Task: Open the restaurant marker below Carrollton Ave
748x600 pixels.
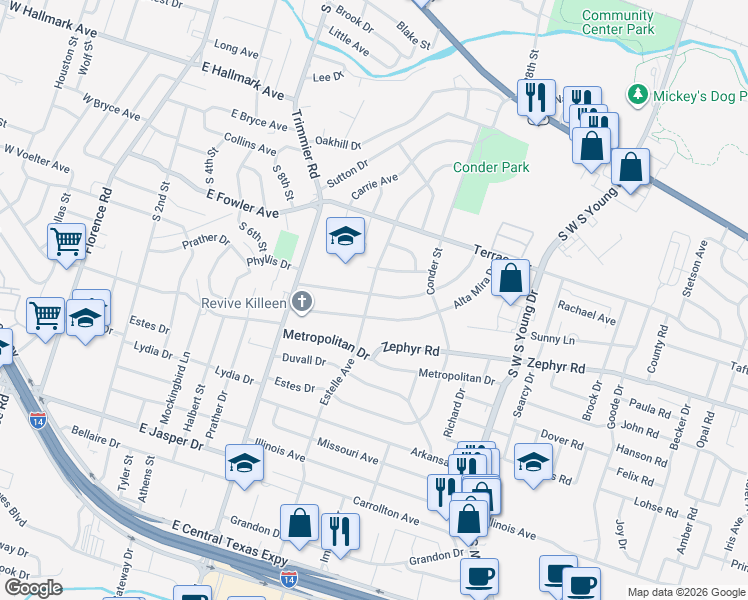Action: click(x=341, y=533)
